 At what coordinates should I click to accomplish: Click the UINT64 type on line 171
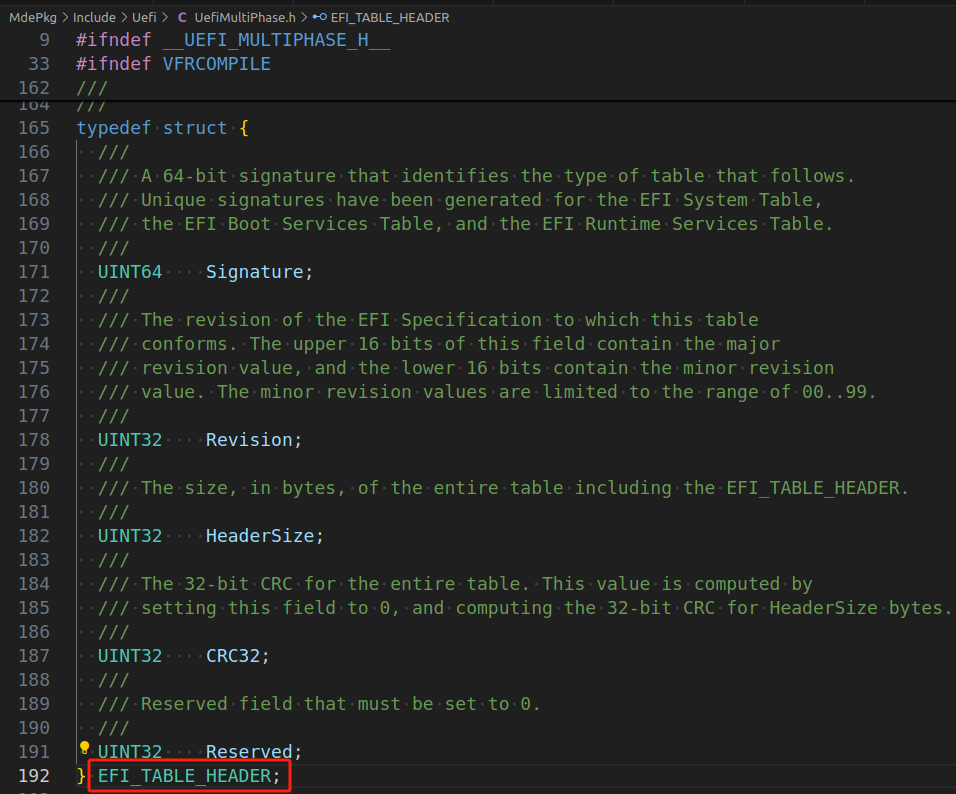[x=129, y=271]
